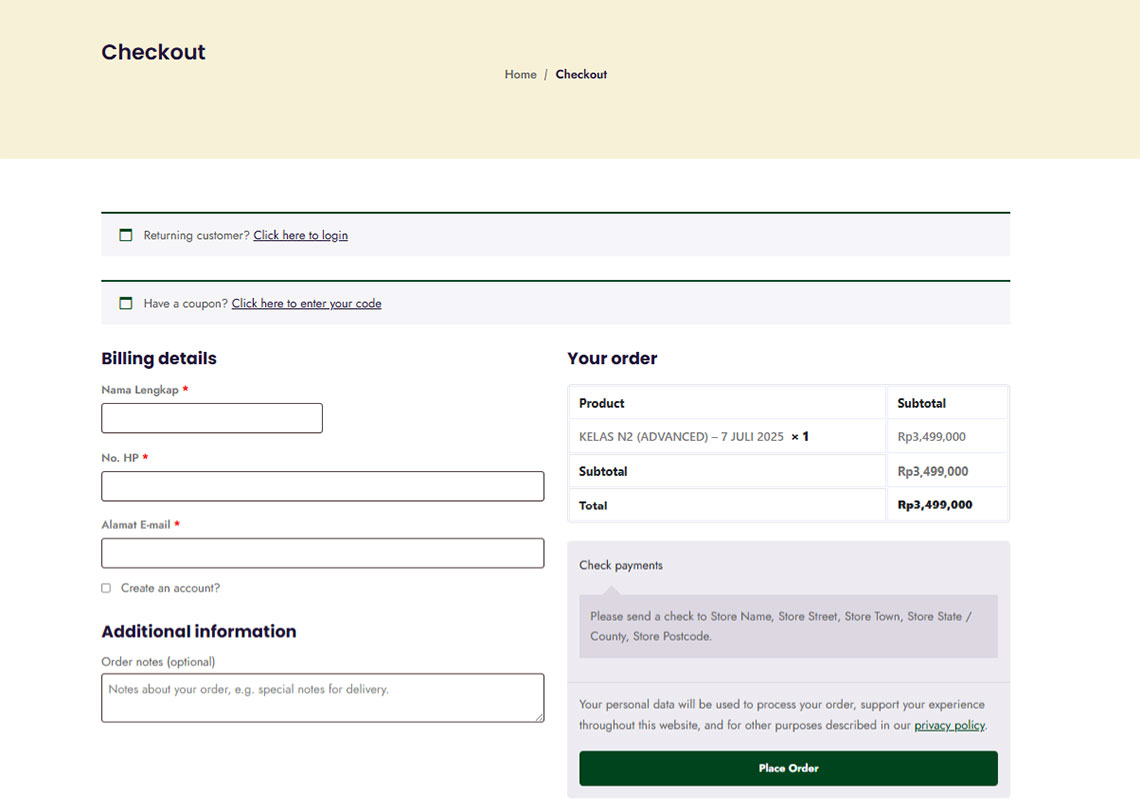Click the Product column header

[601, 403]
